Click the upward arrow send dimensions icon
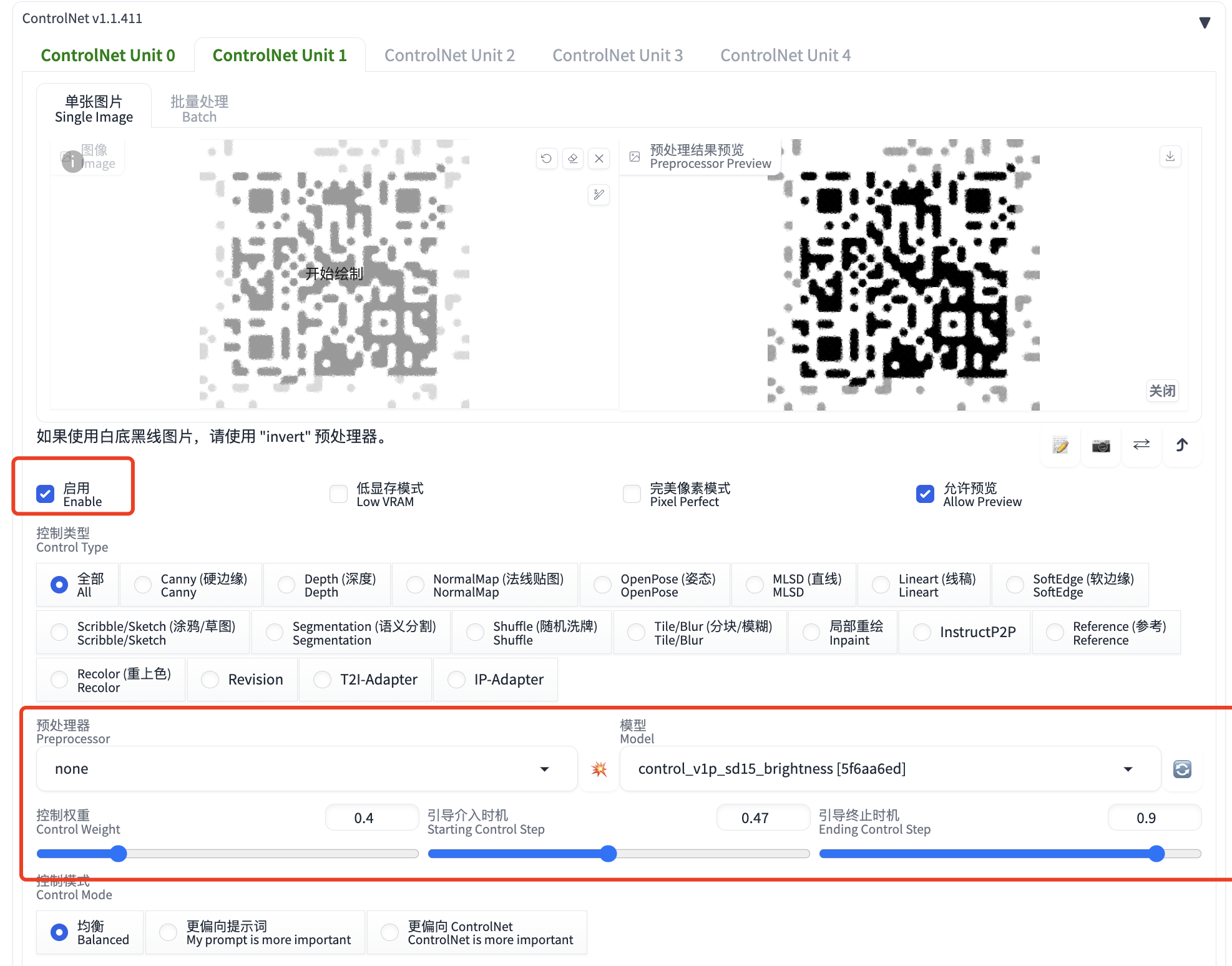The image size is (1232, 966). tap(1182, 445)
